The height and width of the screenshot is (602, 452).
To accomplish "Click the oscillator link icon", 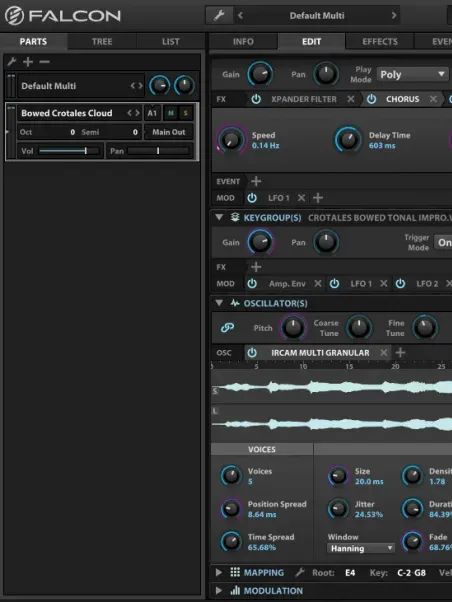I will click(x=227, y=328).
